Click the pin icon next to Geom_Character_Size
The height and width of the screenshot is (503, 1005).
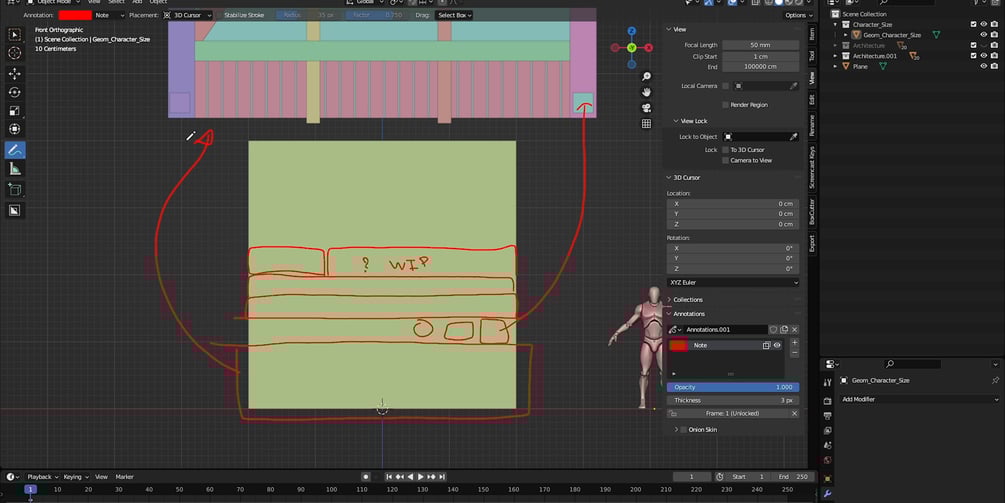click(x=995, y=381)
